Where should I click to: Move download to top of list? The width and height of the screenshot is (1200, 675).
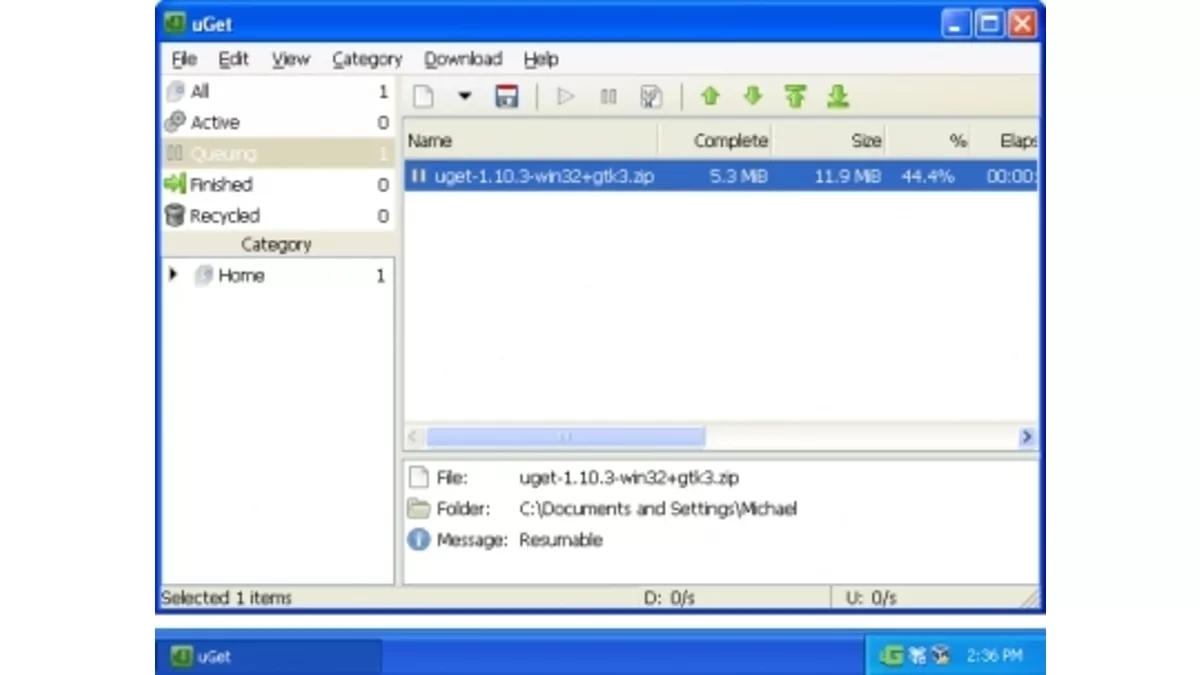(x=795, y=97)
